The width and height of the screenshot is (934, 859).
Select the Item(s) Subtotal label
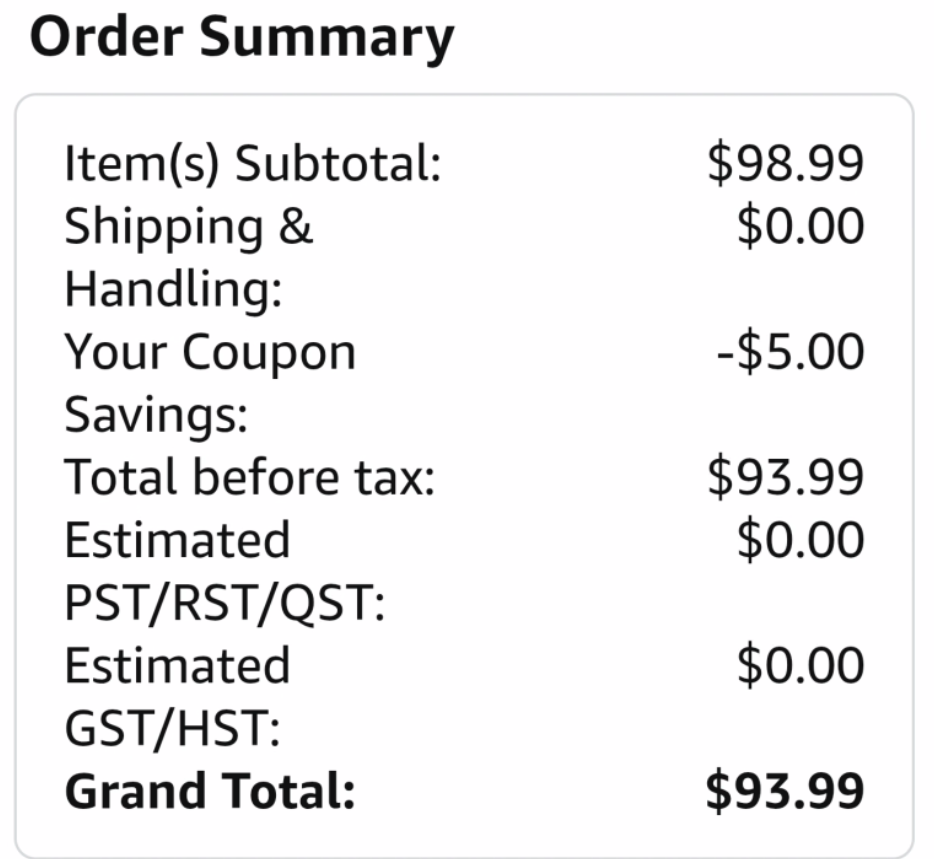click(x=253, y=164)
